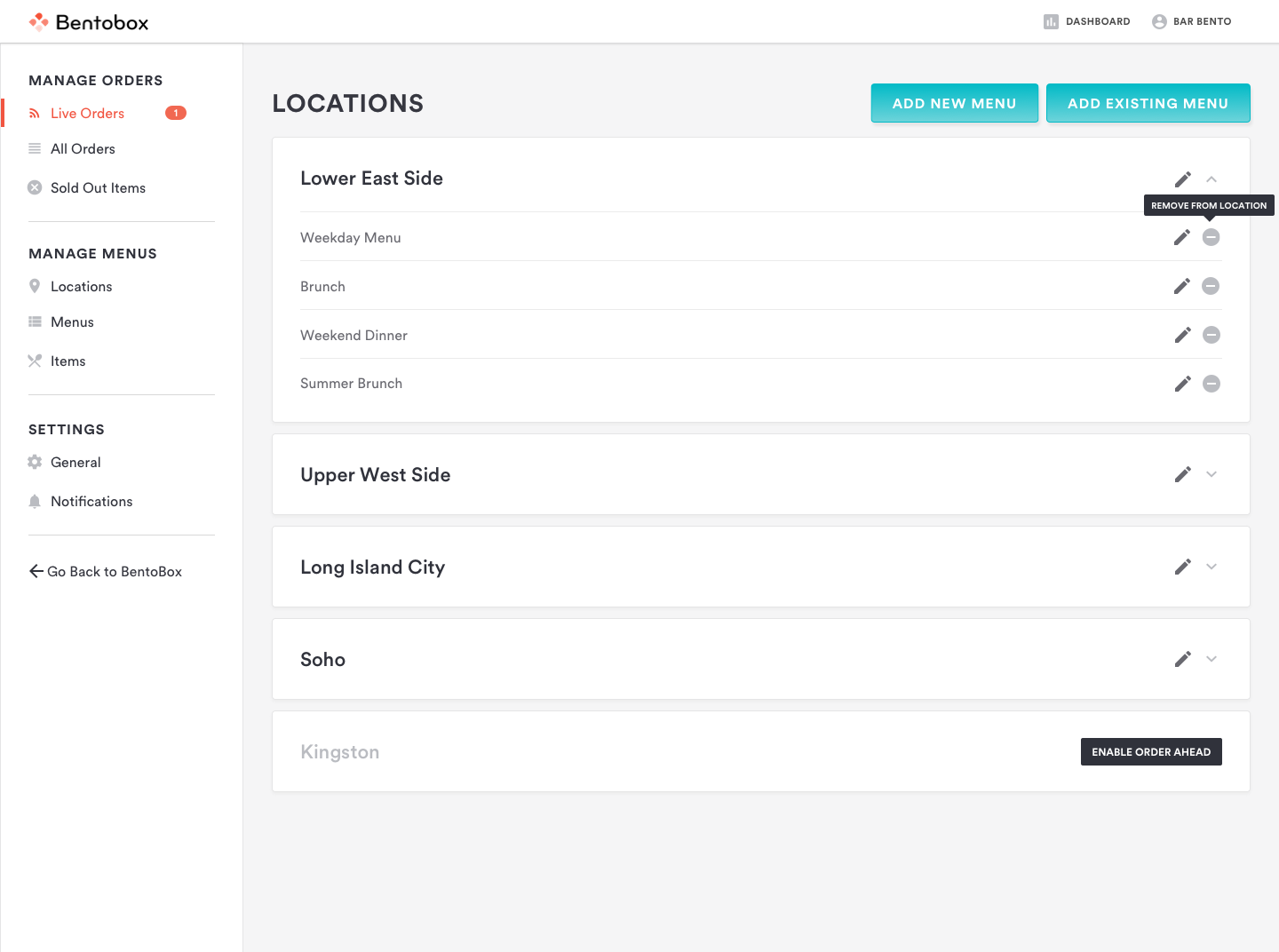Edit the Long Island City location
This screenshot has height=952, width=1279.
tap(1183, 567)
